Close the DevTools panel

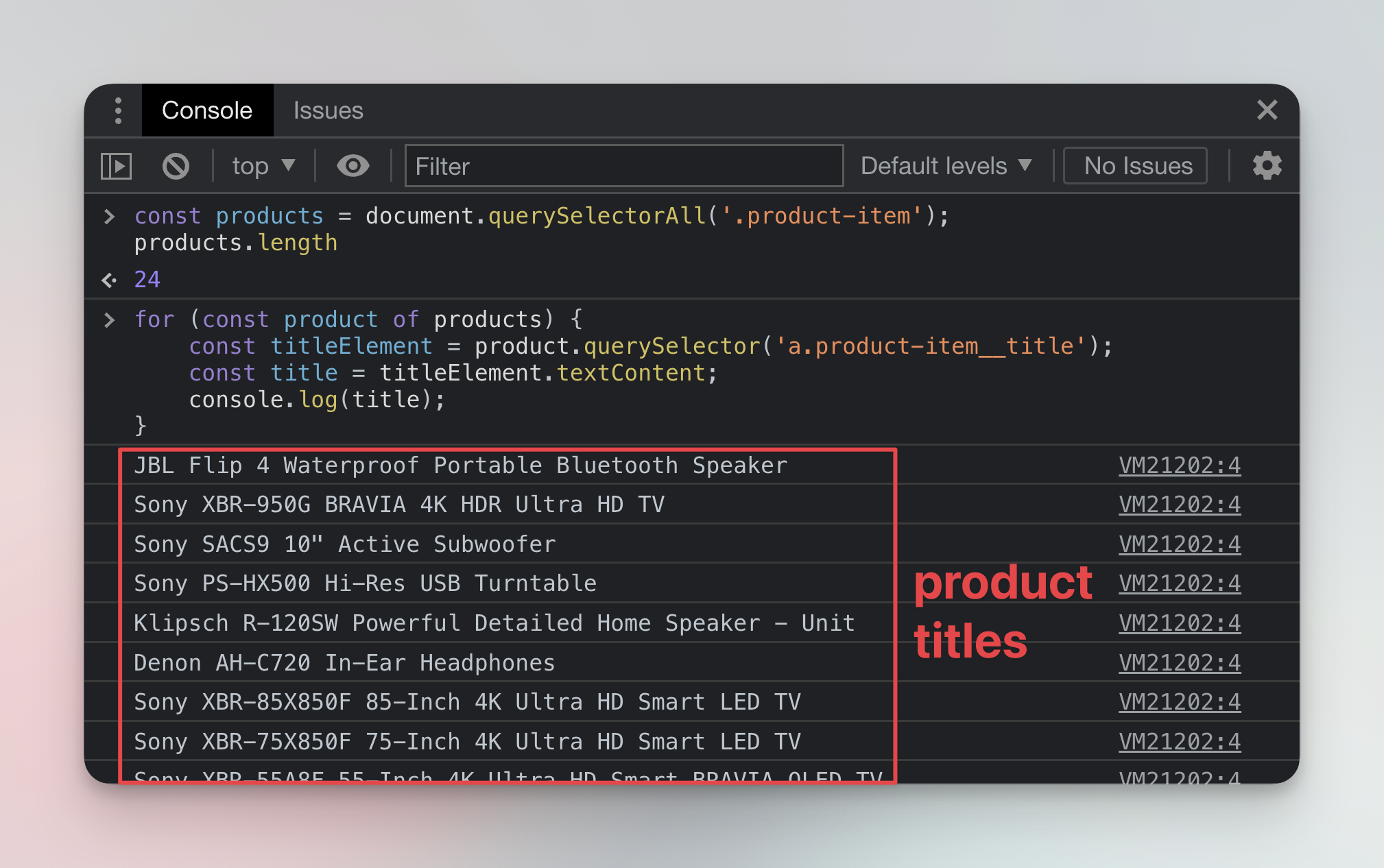(1267, 110)
